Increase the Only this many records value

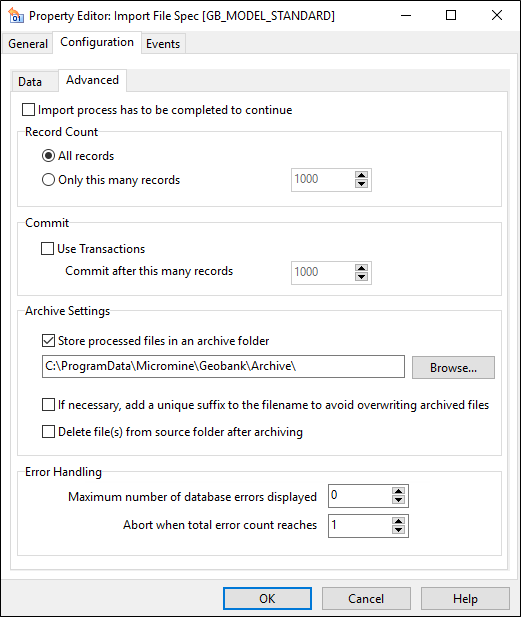pyautogui.click(x=361, y=175)
